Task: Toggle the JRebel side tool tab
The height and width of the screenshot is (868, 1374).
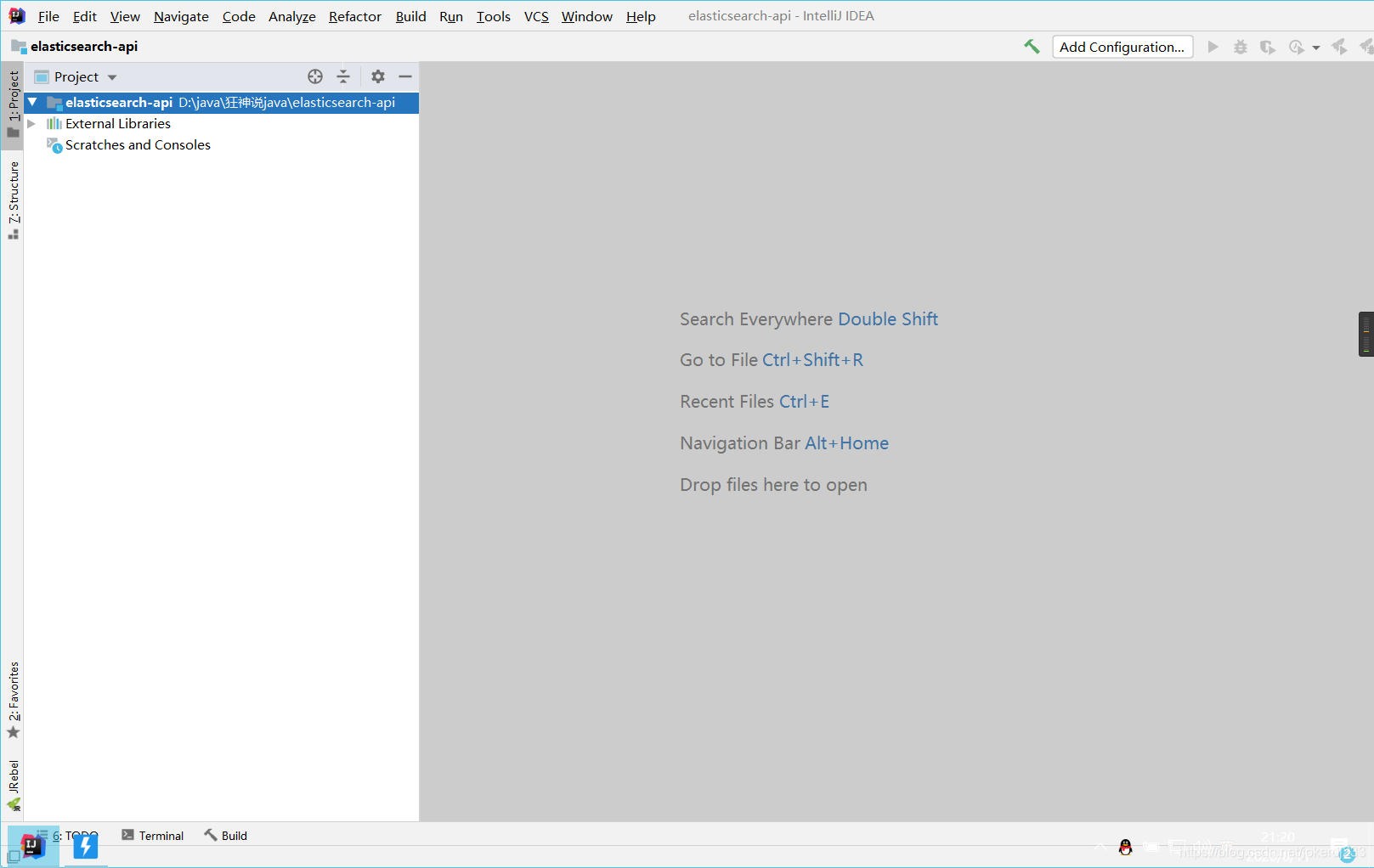Action: pyautogui.click(x=13, y=786)
